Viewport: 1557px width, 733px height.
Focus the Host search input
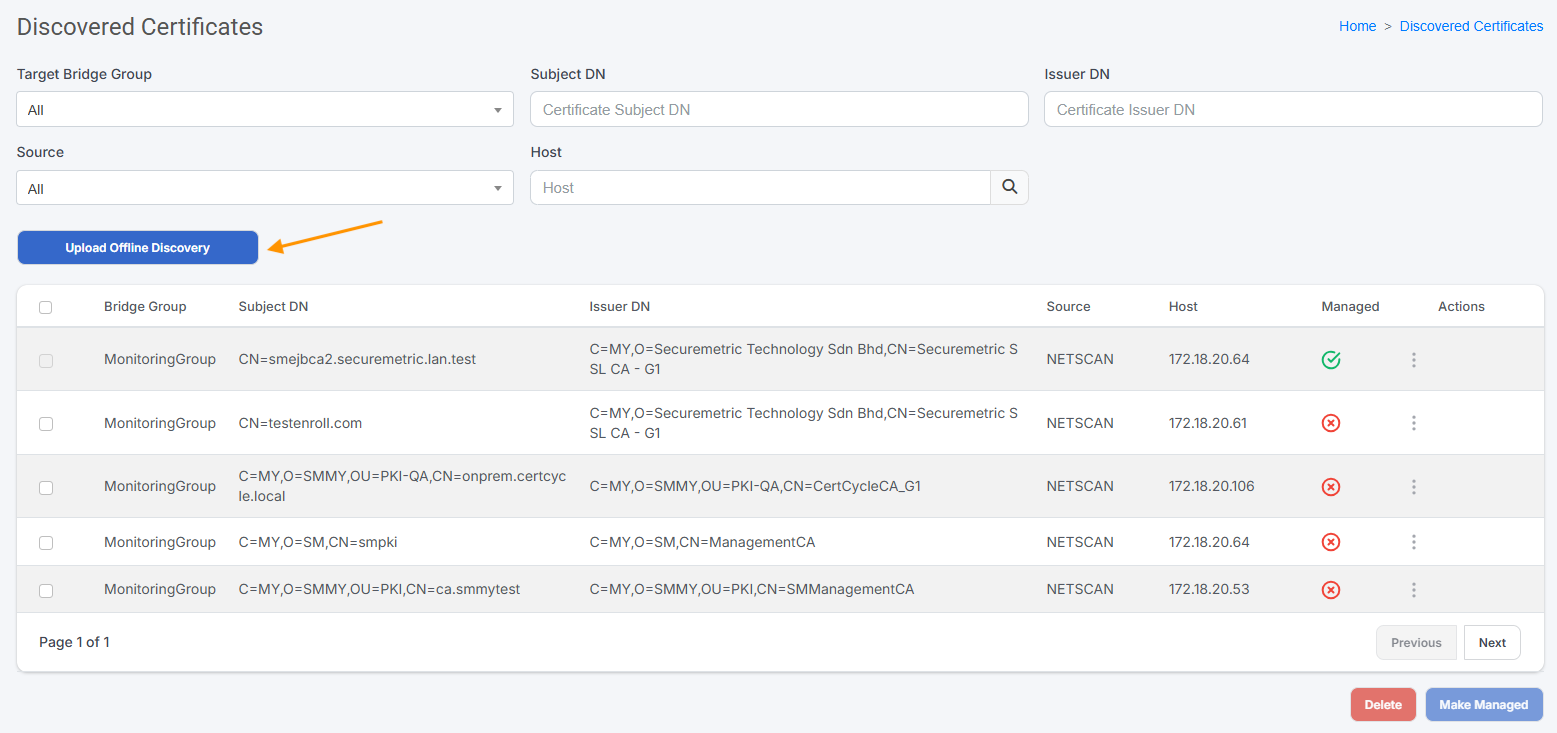coord(760,188)
